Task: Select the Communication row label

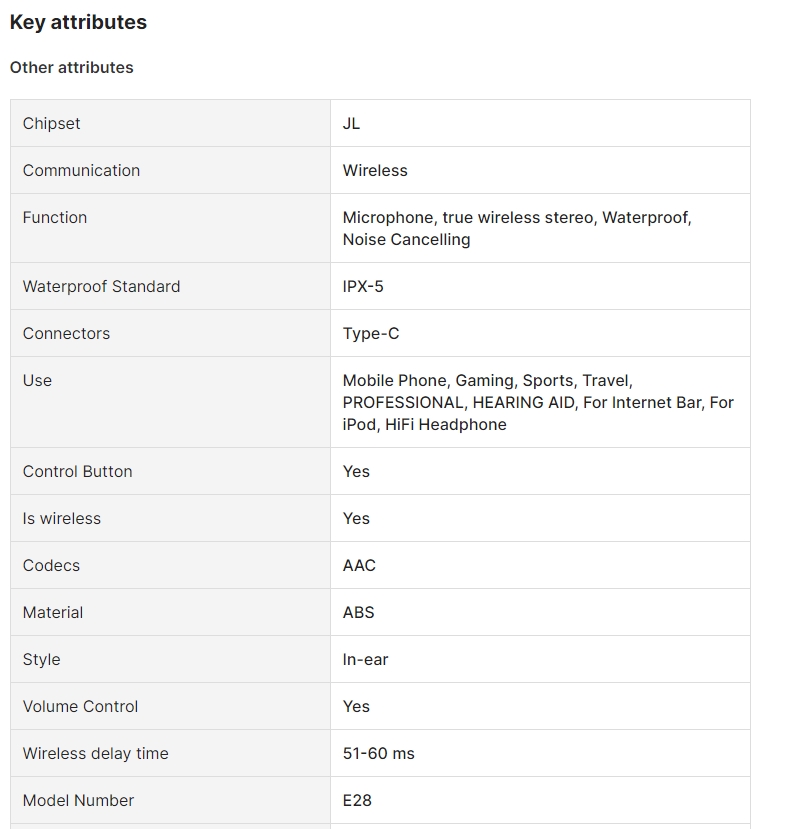Action: point(81,170)
